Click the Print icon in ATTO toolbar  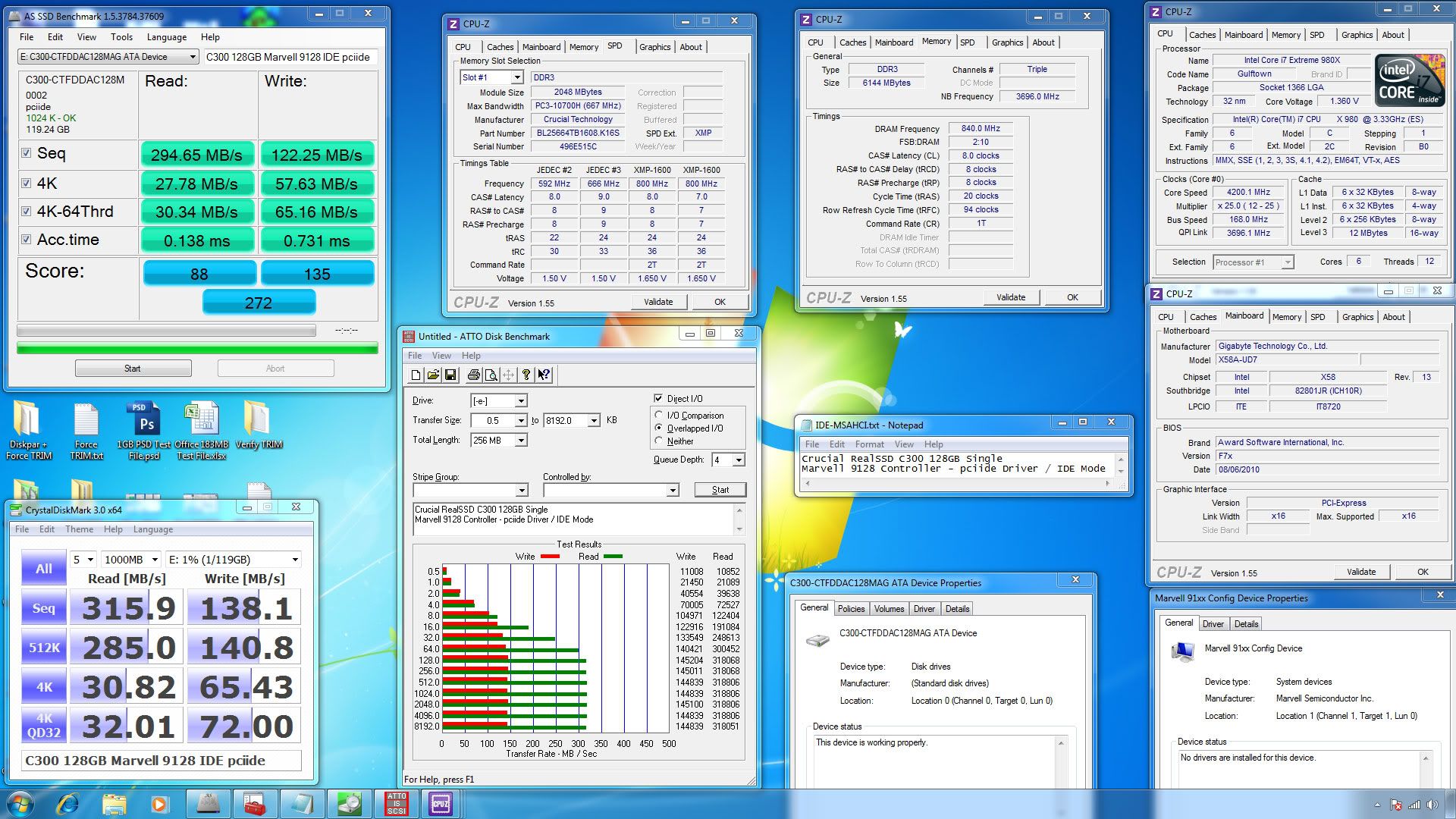473,375
